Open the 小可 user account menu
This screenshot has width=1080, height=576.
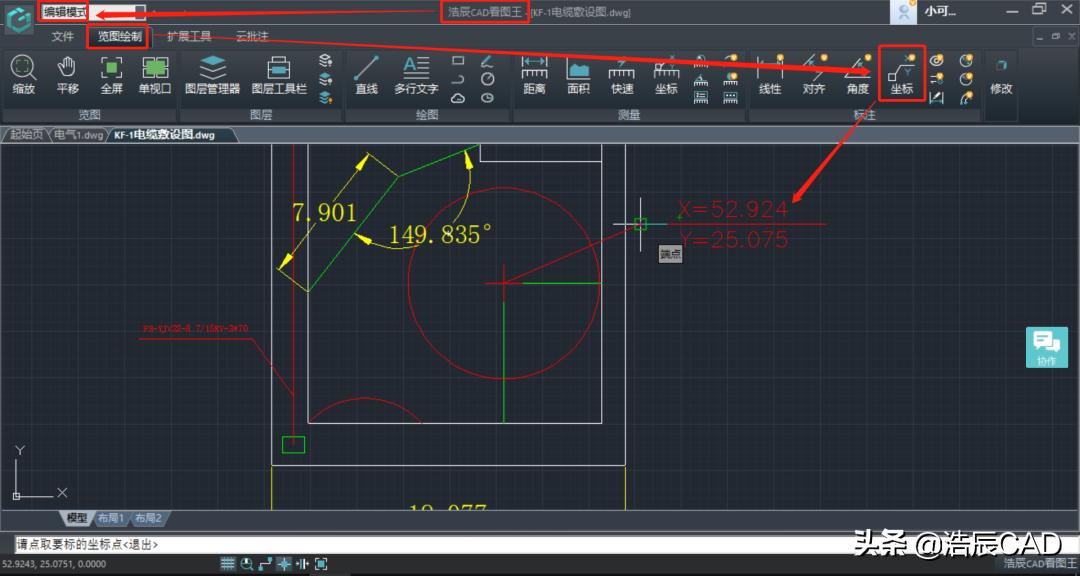[x=938, y=12]
